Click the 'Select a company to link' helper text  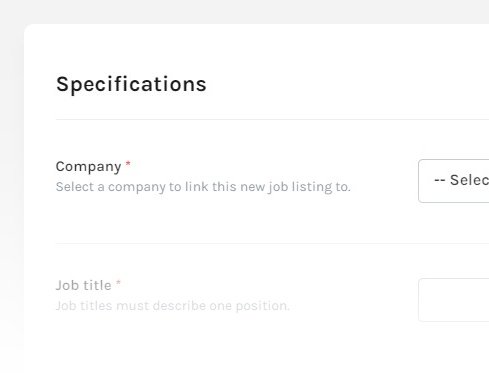[x=203, y=187]
